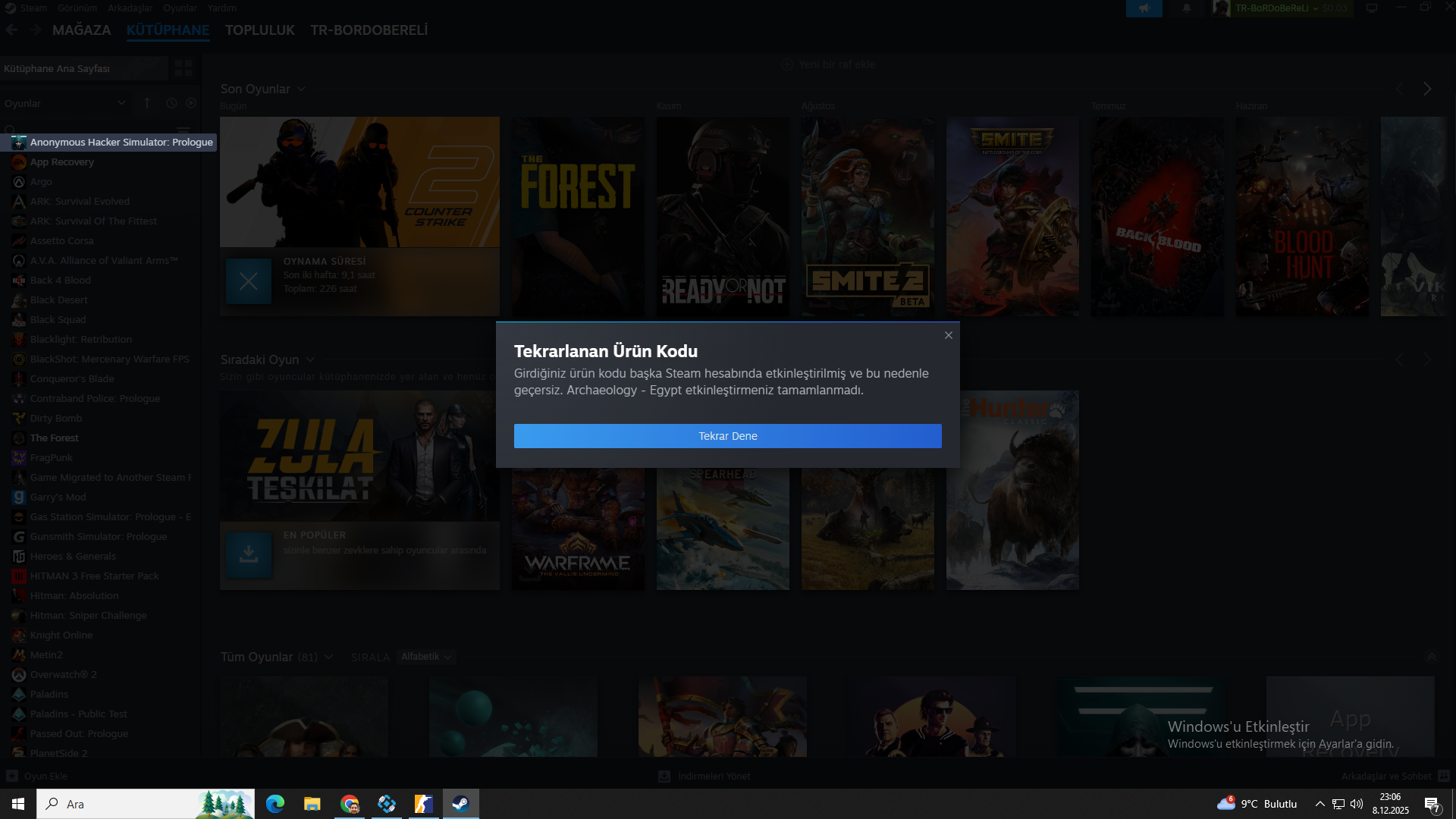
Task: Switch to the TOPLULUK tab
Action: [x=260, y=30]
